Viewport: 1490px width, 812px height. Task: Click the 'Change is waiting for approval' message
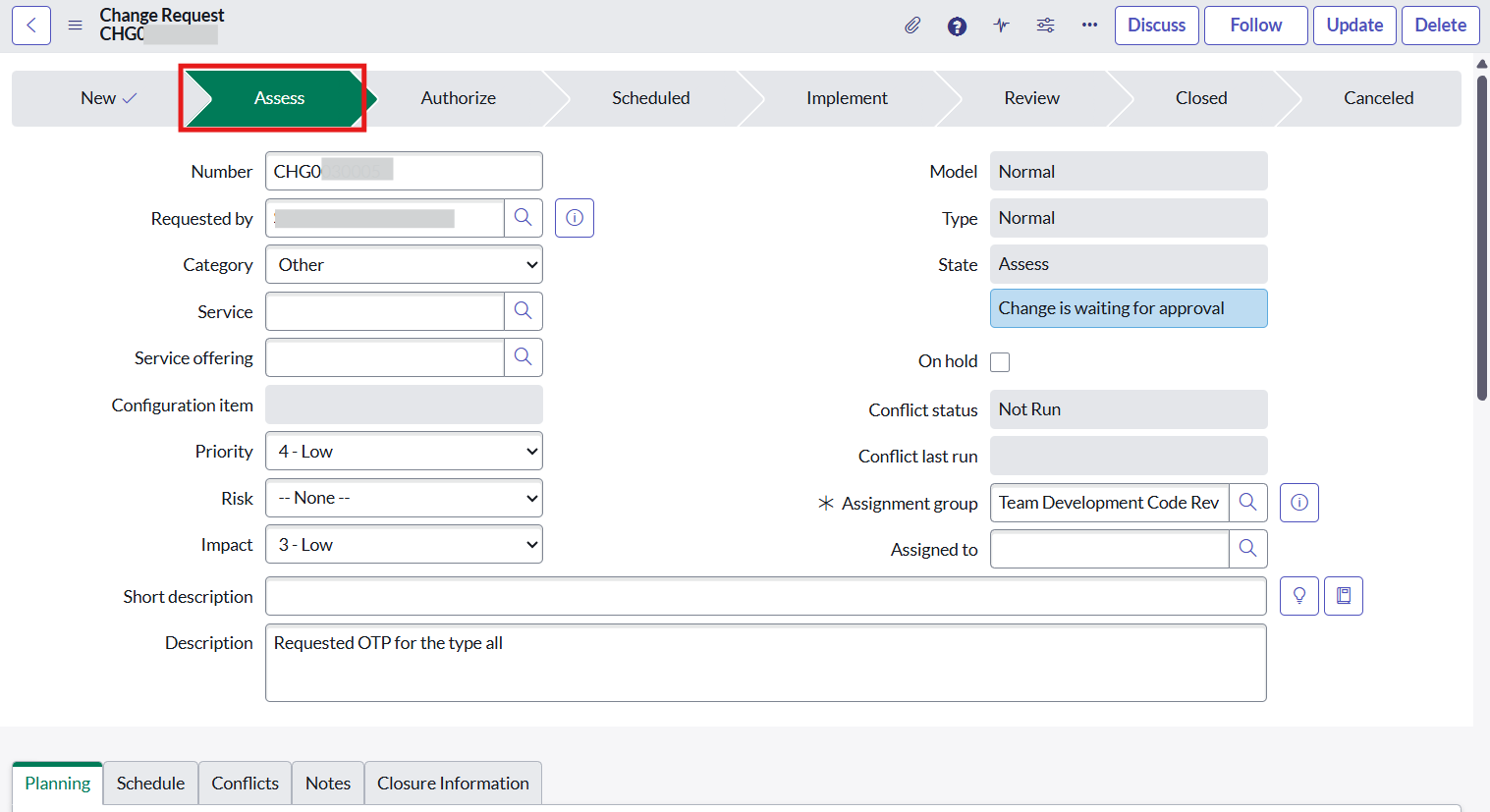(1129, 308)
